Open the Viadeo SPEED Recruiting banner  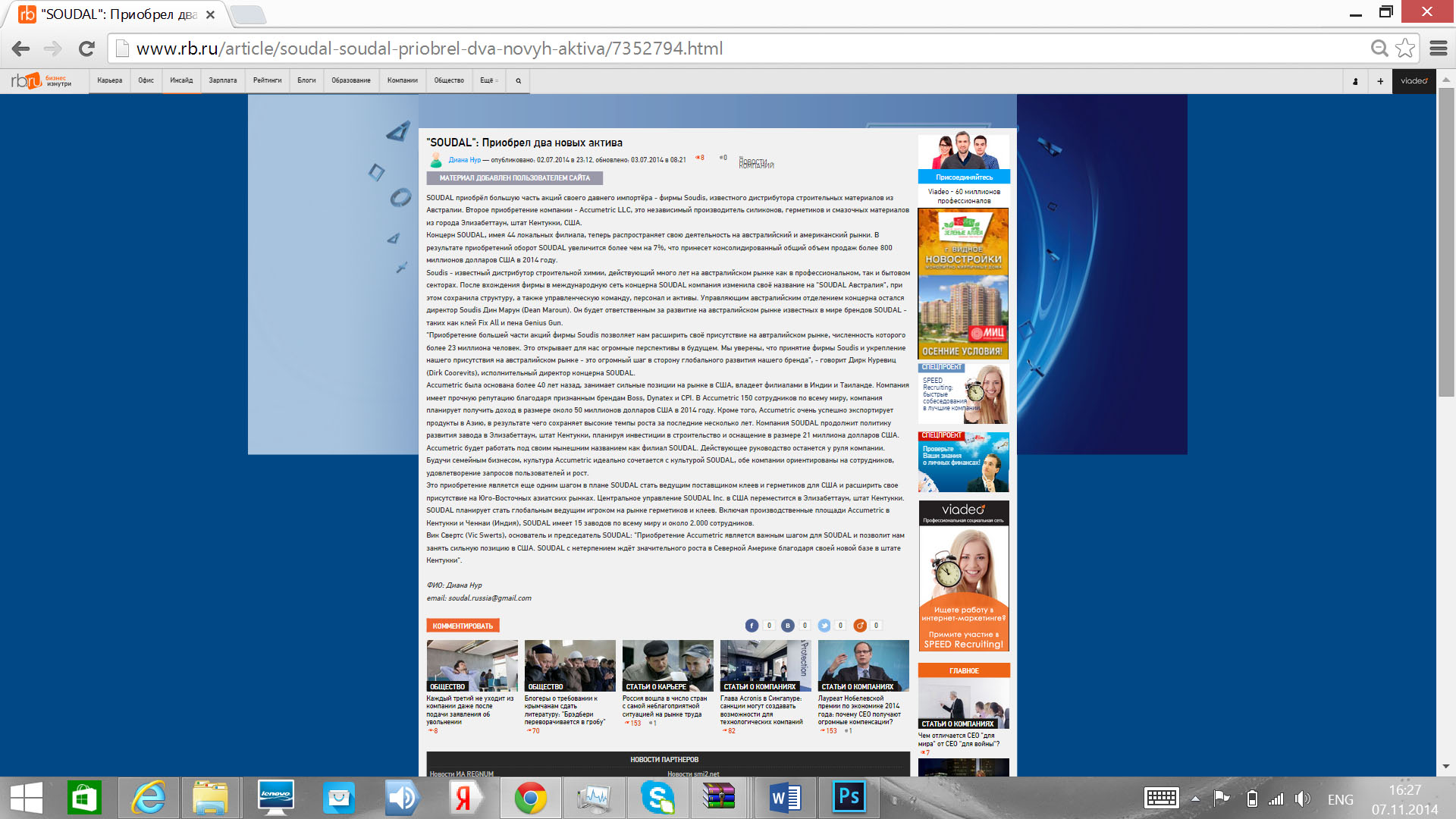(x=964, y=576)
